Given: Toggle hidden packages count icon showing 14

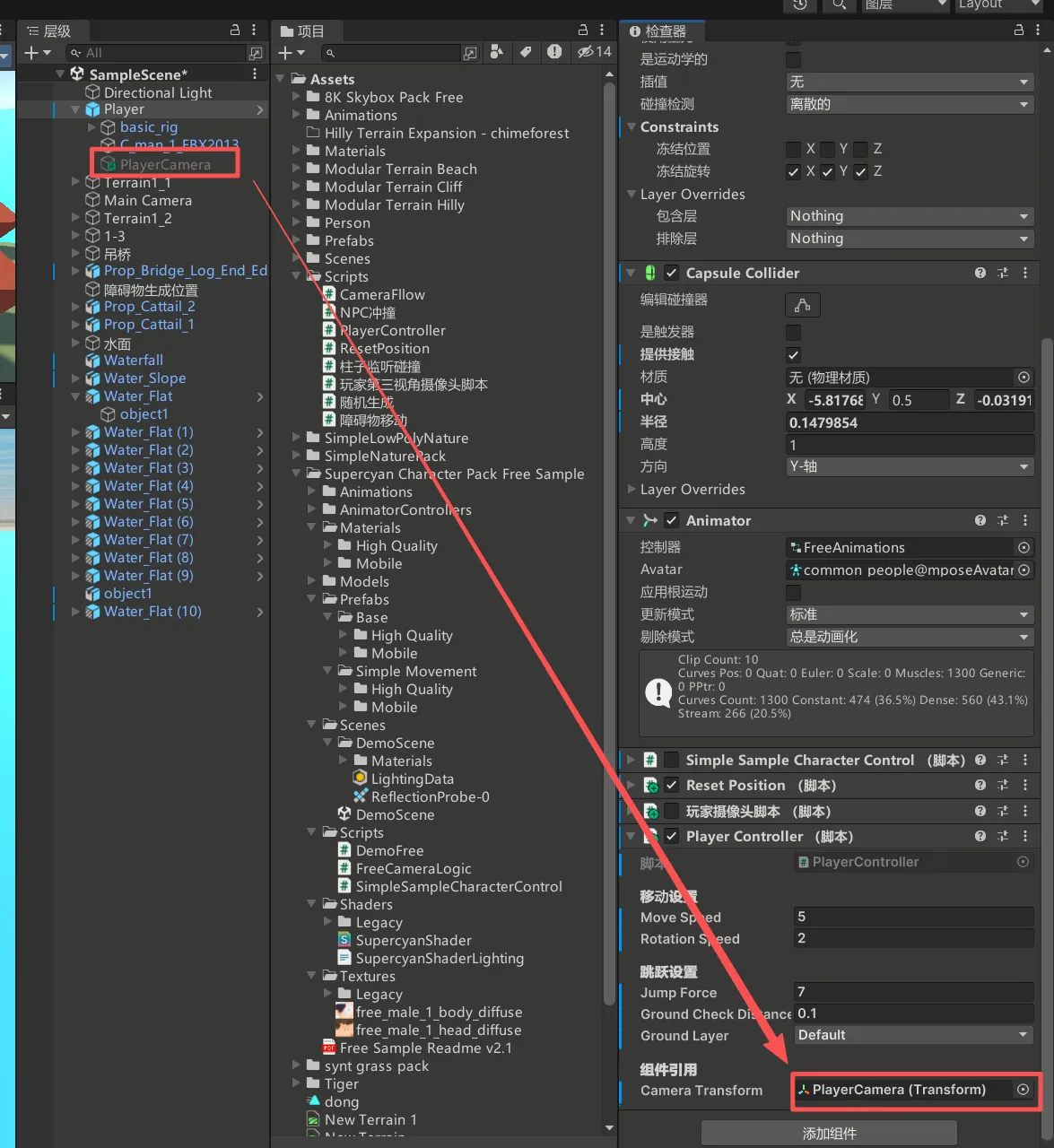Looking at the screenshot, I should 594,52.
